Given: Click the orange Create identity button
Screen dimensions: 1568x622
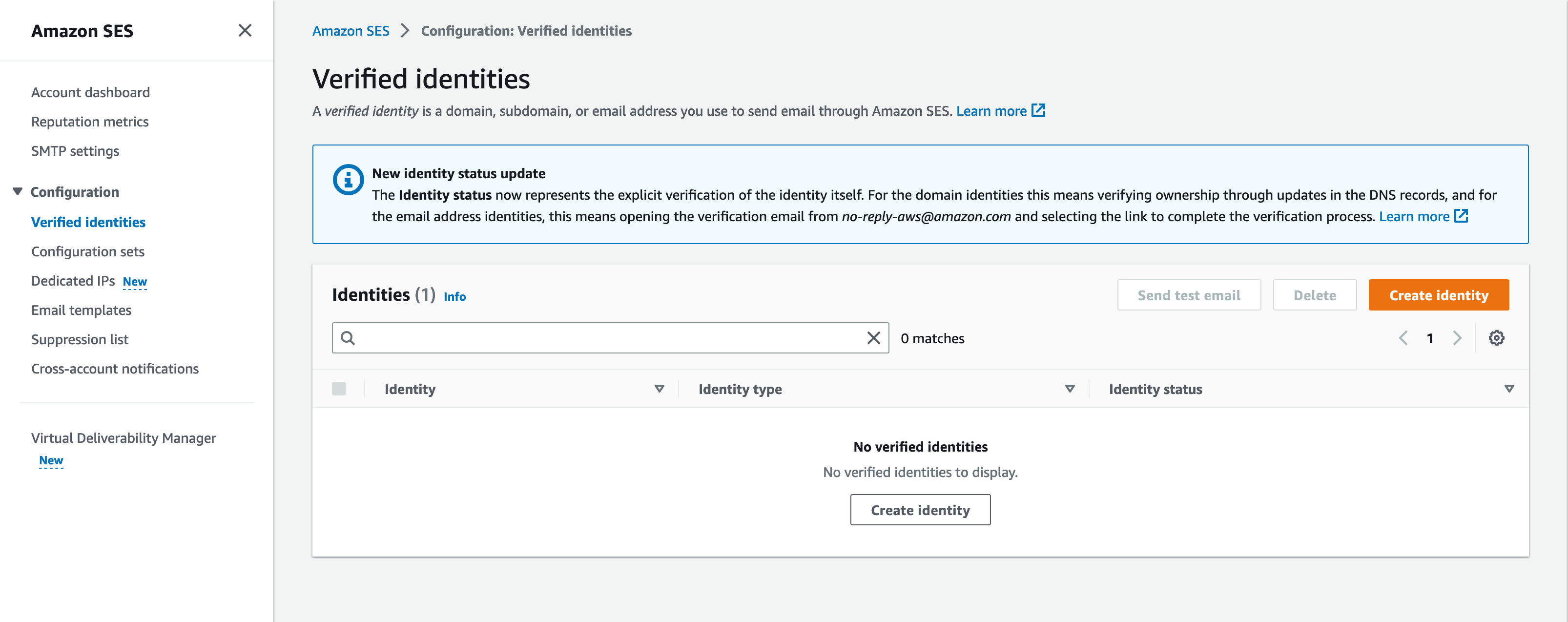Looking at the screenshot, I should 1438,295.
